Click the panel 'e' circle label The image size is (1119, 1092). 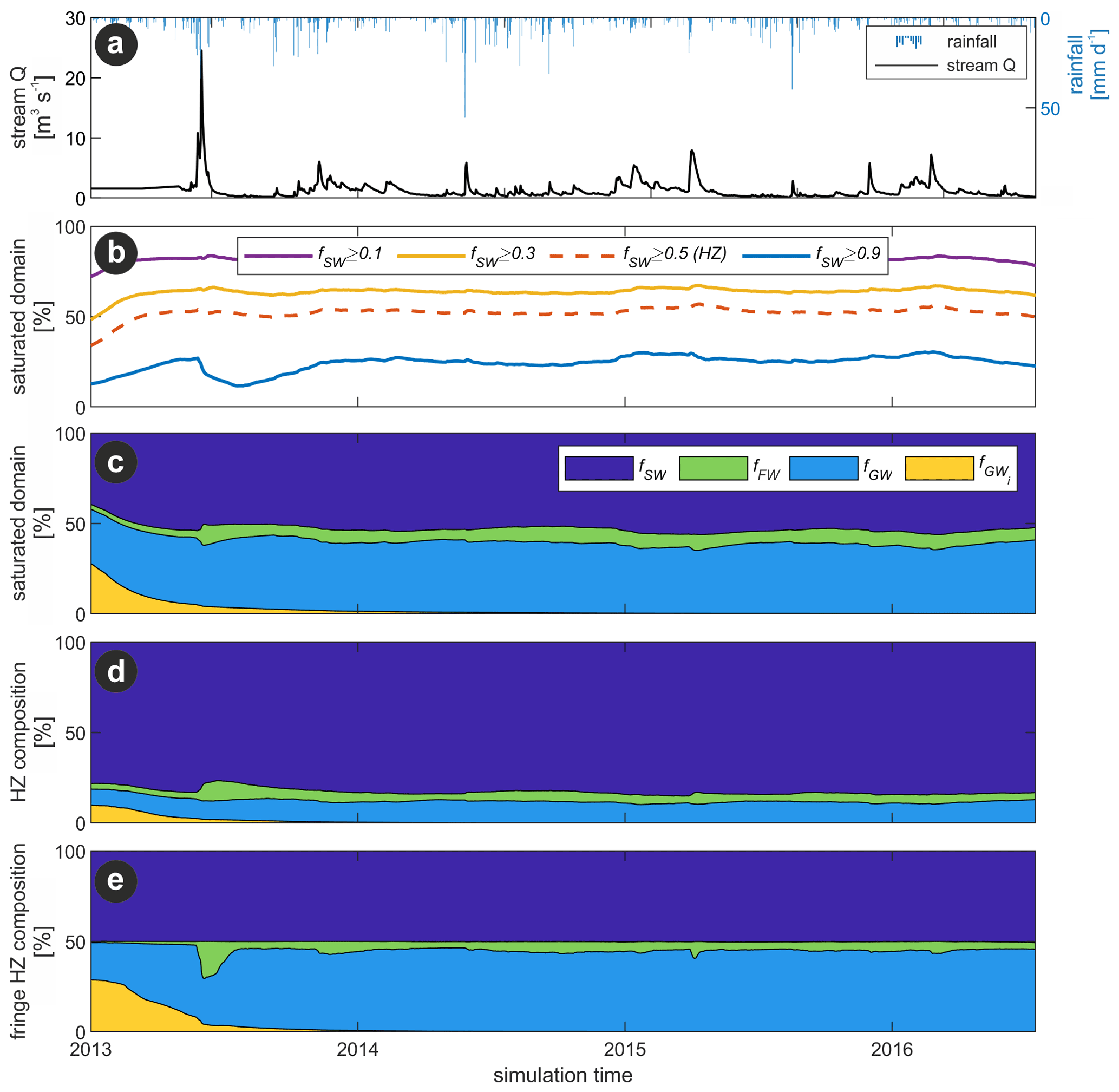click(116, 880)
